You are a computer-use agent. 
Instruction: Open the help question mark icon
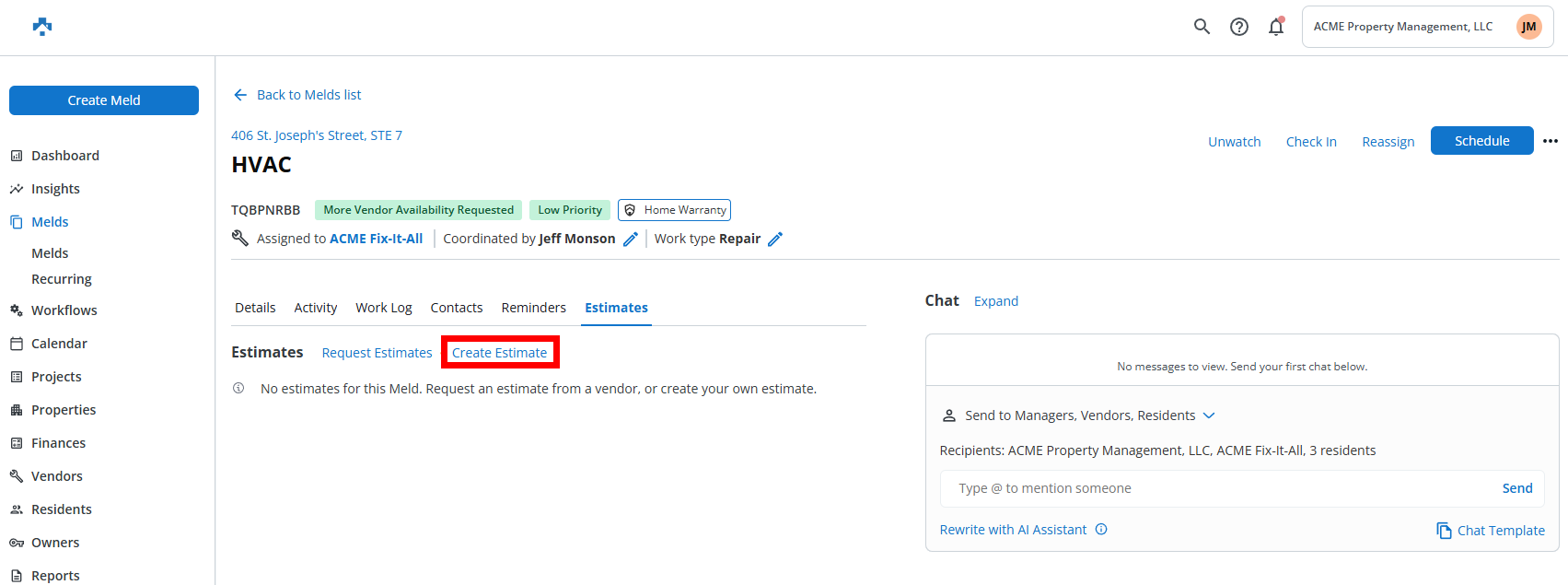pyautogui.click(x=1239, y=27)
